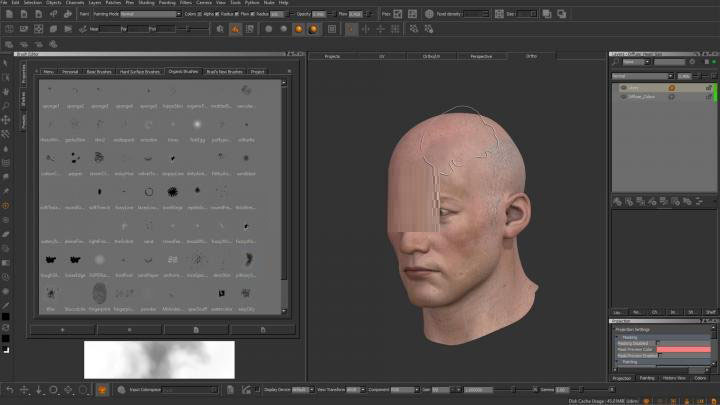Open the View Transform dropdown
Image resolution: width=720 pixels, height=405 pixels.
click(x=356, y=390)
